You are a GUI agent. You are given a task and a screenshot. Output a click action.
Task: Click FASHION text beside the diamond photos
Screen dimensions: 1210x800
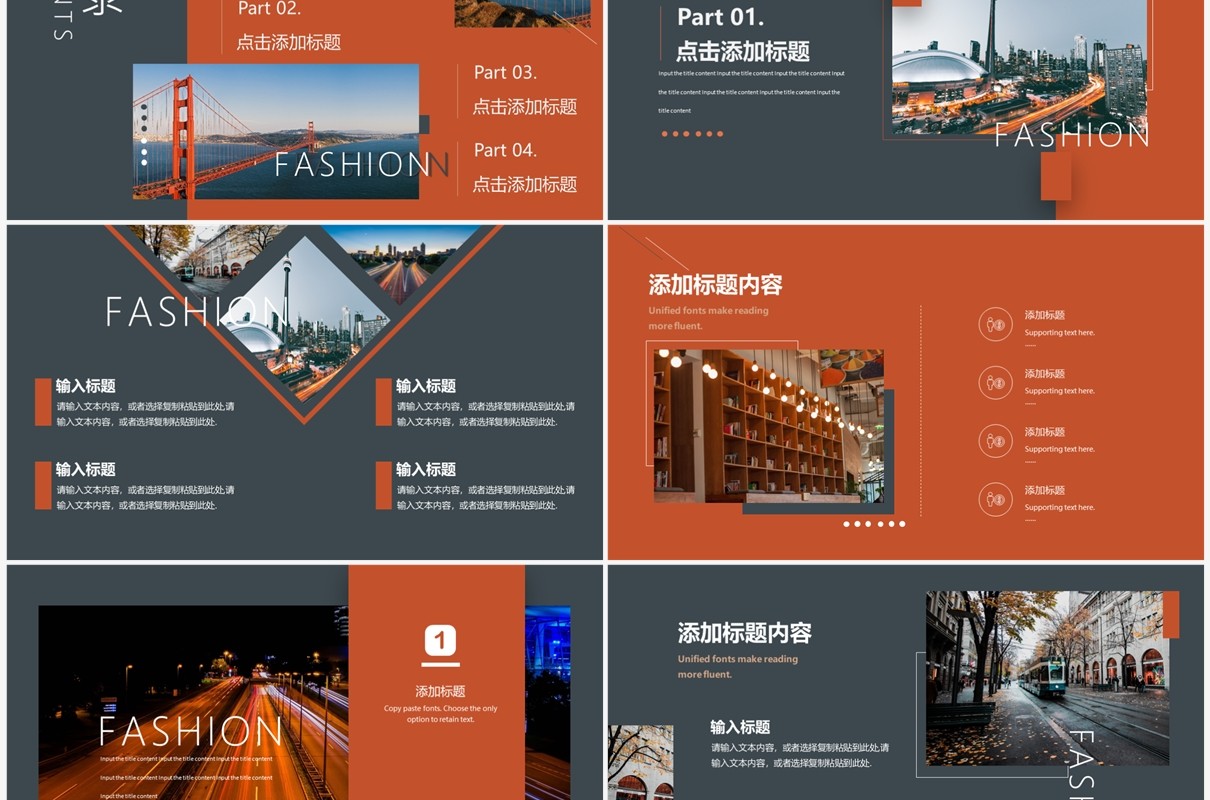point(197,311)
